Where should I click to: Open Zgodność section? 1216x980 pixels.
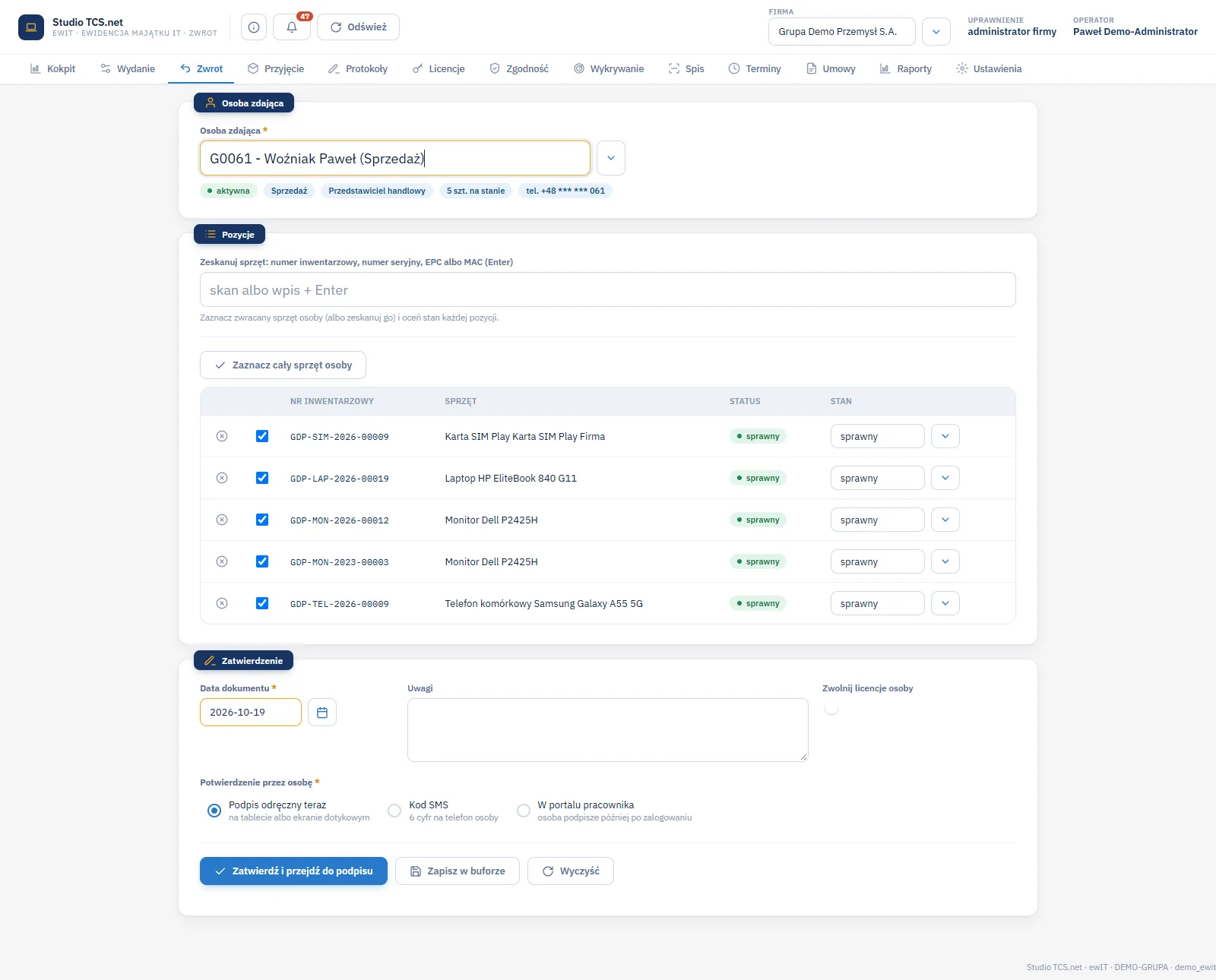point(519,69)
